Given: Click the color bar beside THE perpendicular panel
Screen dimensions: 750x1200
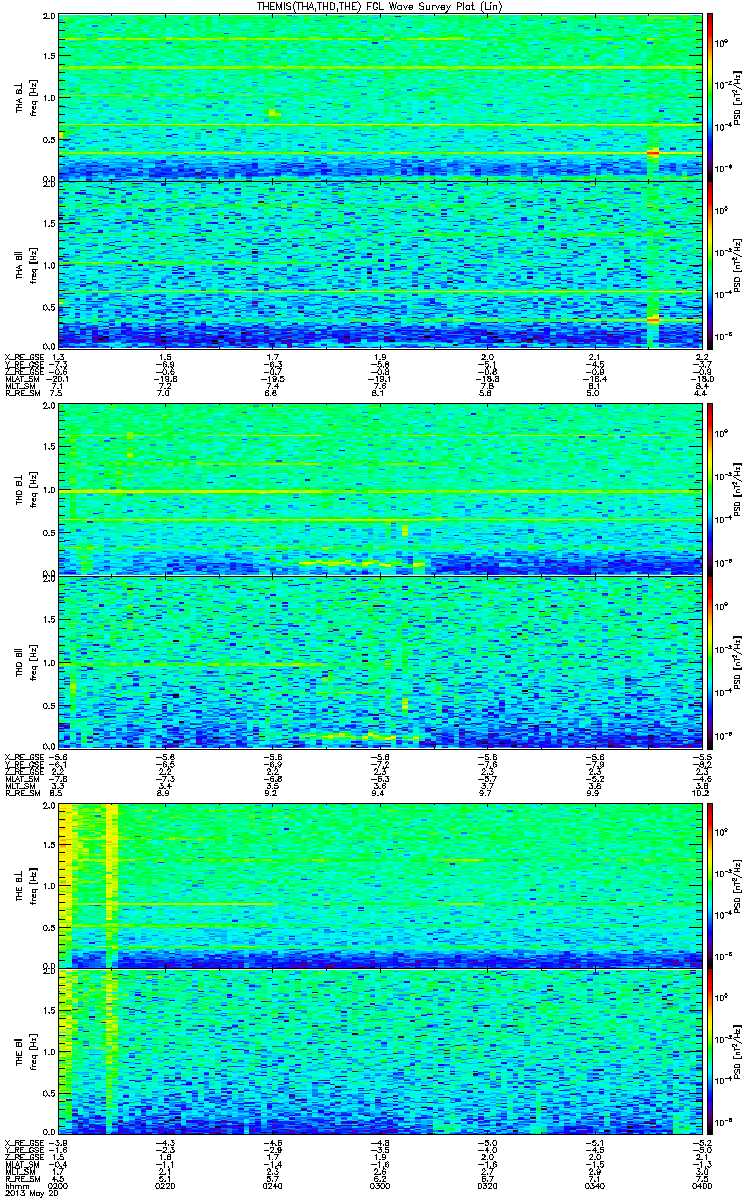Looking at the screenshot, I should tap(710, 885).
